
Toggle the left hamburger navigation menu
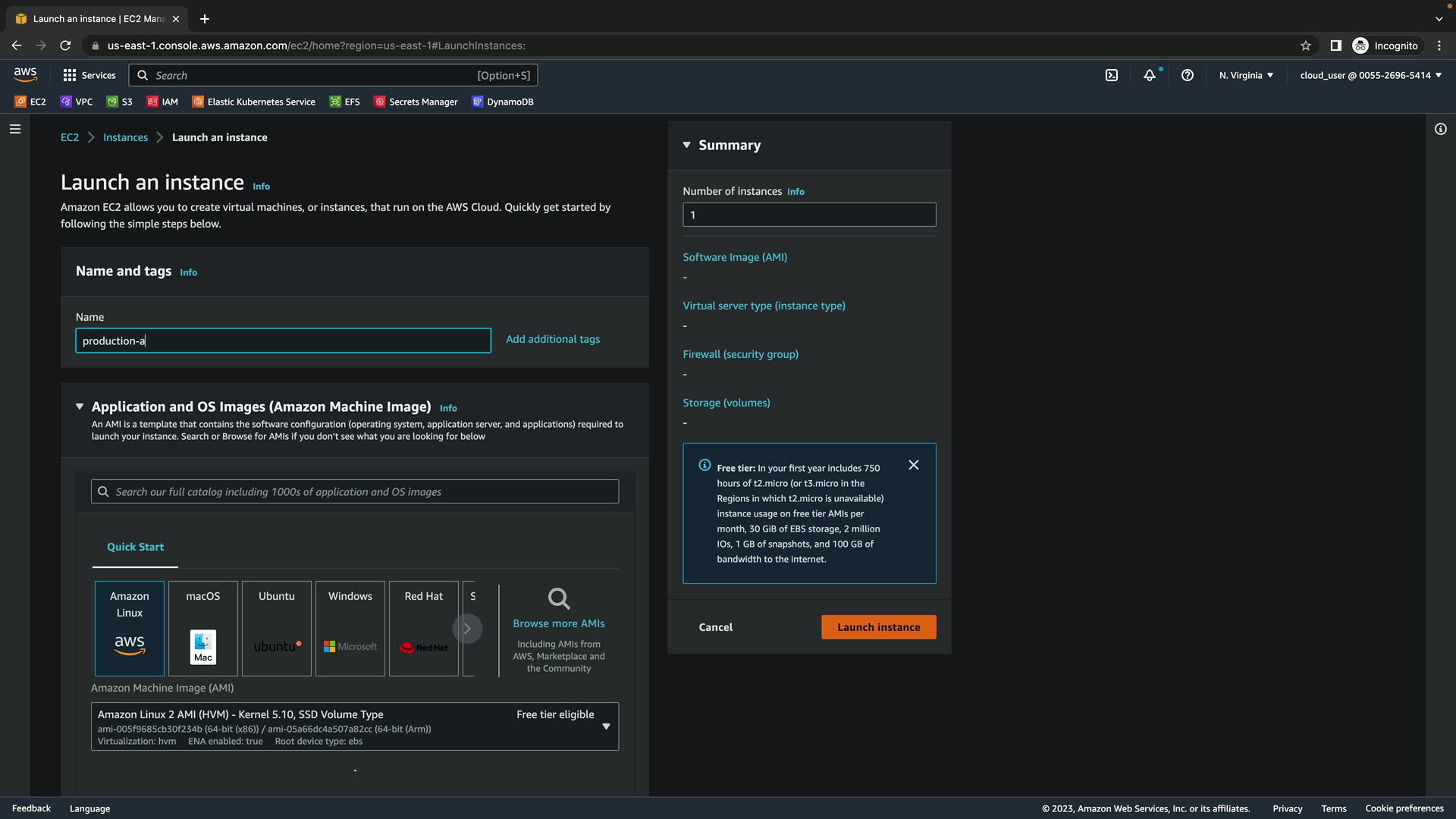click(15, 129)
